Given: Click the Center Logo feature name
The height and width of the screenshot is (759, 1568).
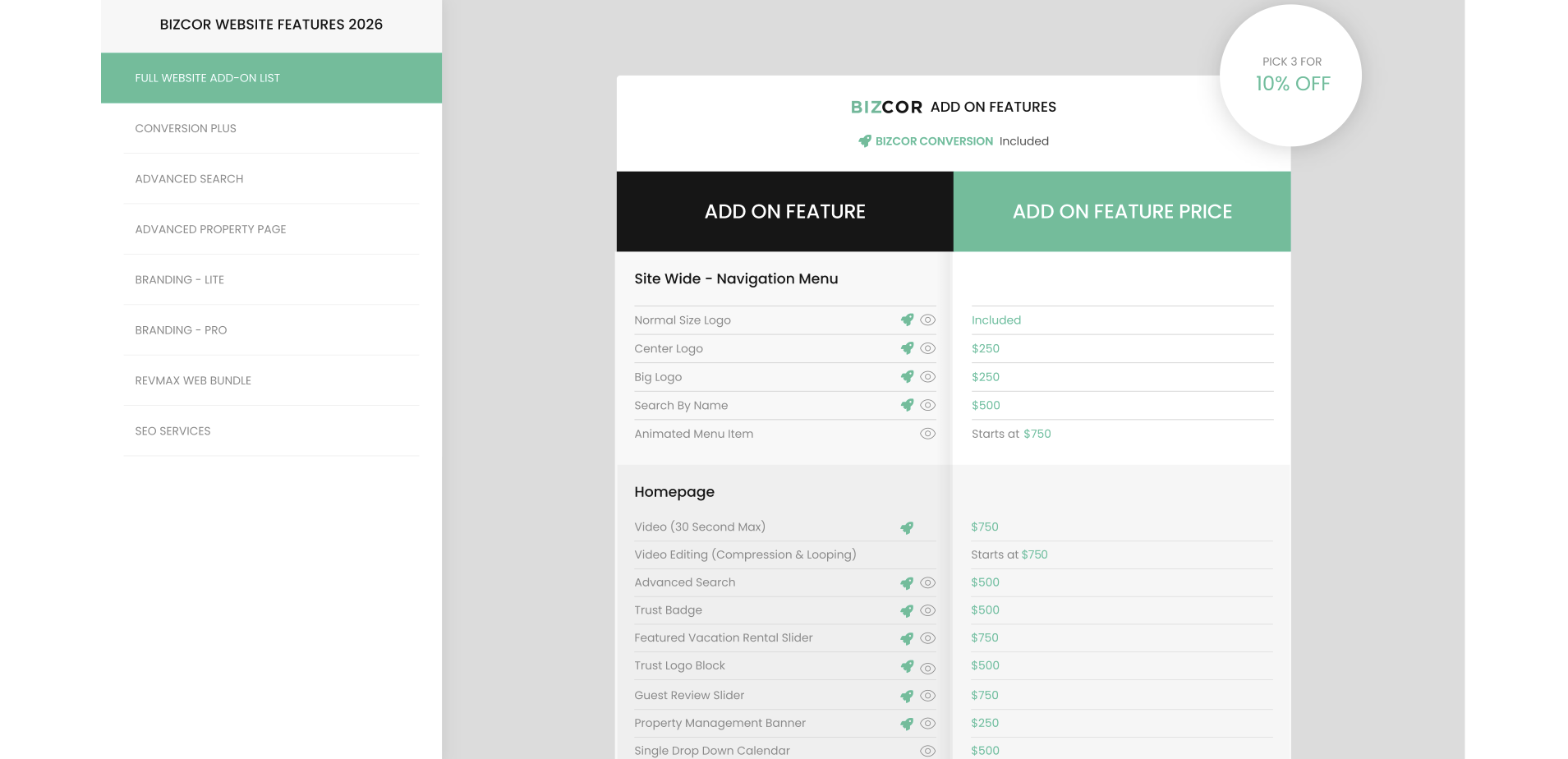Looking at the screenshot, I should click(669, 349).
